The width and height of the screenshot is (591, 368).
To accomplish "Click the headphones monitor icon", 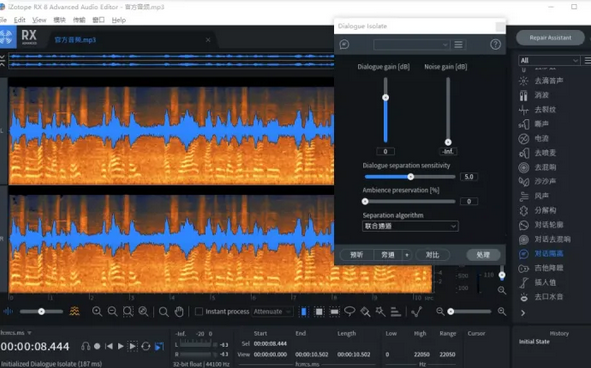I will pyautogui.click(x=86, y=346).
